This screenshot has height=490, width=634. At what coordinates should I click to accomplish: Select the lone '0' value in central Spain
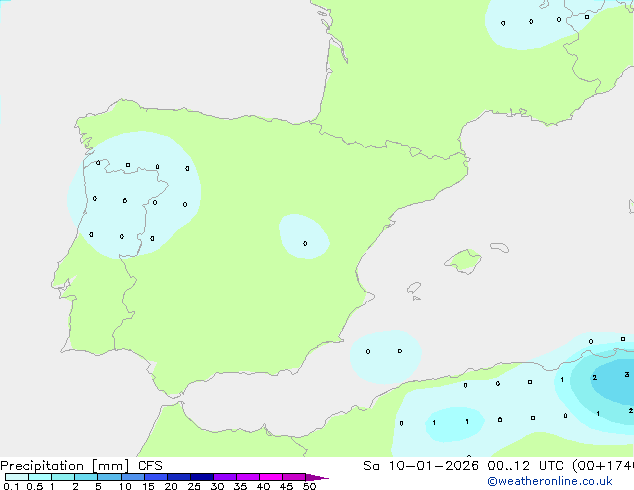(305, 243)
